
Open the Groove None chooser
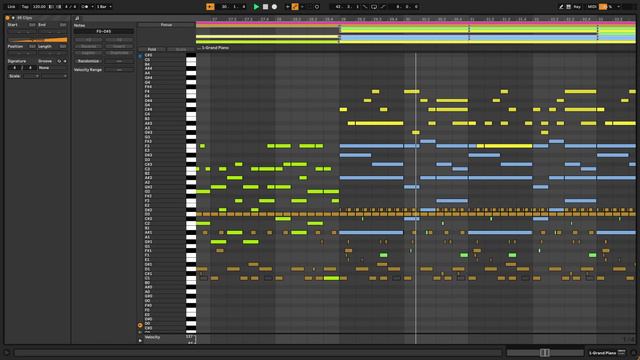pyautogui.click(x=52, y=68)
